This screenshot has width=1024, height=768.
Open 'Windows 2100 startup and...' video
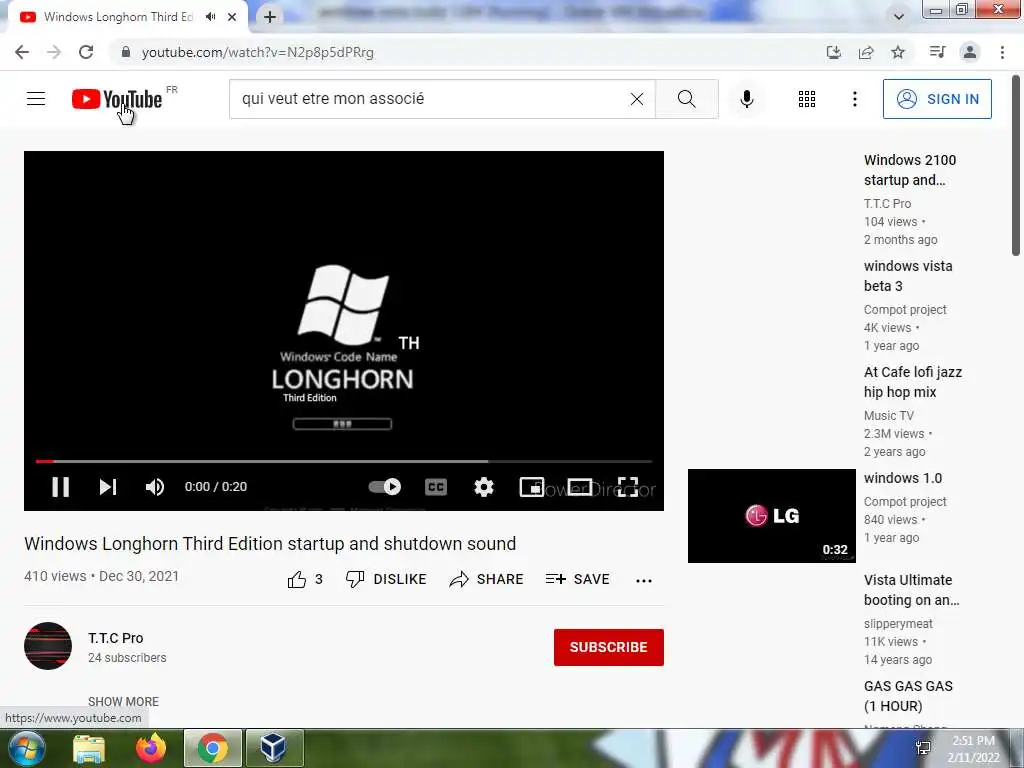910,170
